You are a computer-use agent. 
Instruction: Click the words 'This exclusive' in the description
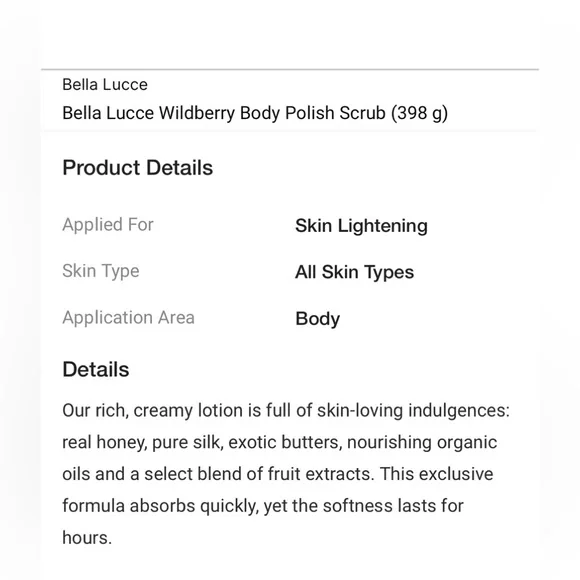[x=436, y=474]
